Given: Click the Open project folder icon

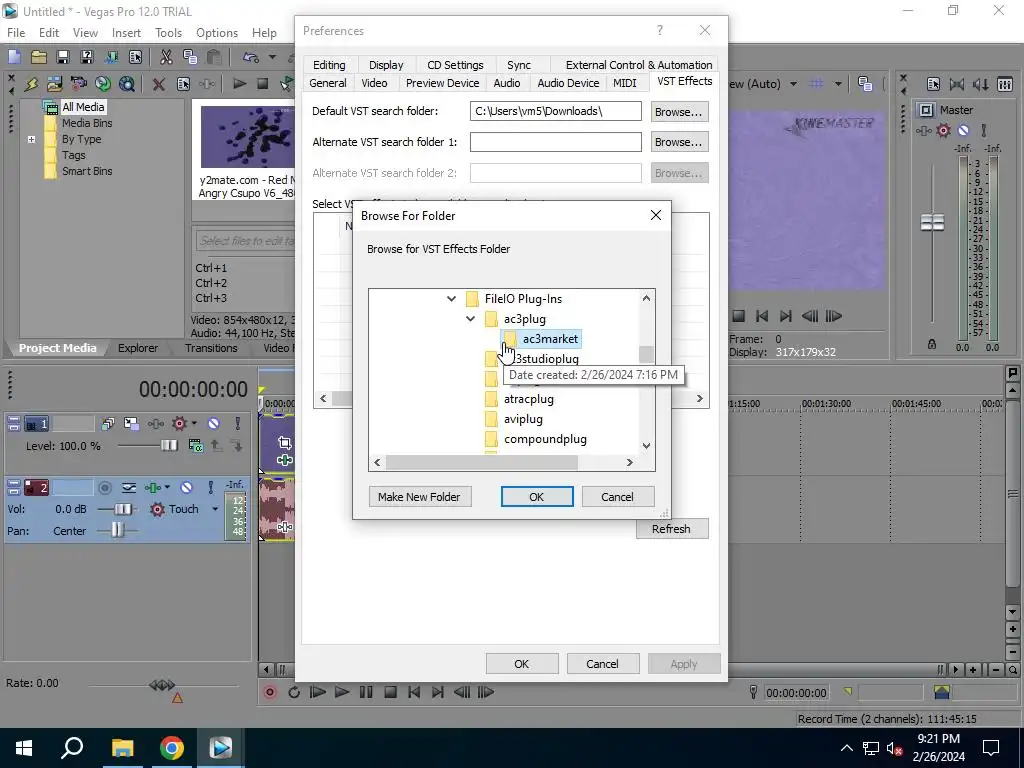Looking at the screenshot, I should coord(39,57).
